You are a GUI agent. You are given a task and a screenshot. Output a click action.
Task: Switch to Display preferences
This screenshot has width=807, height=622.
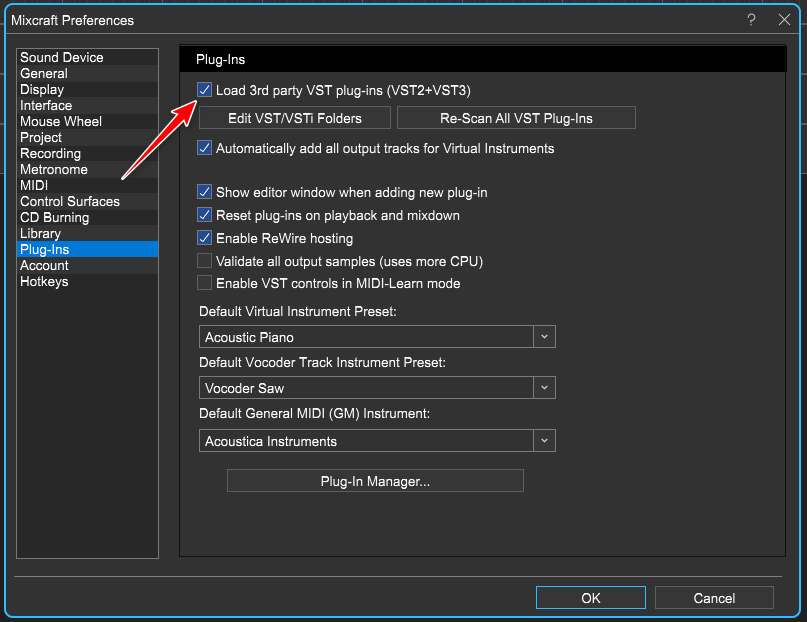tap(87, 89)
